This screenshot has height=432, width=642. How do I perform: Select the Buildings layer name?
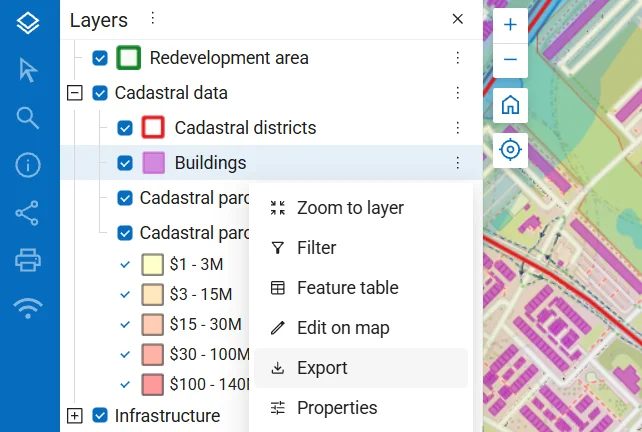210,163
